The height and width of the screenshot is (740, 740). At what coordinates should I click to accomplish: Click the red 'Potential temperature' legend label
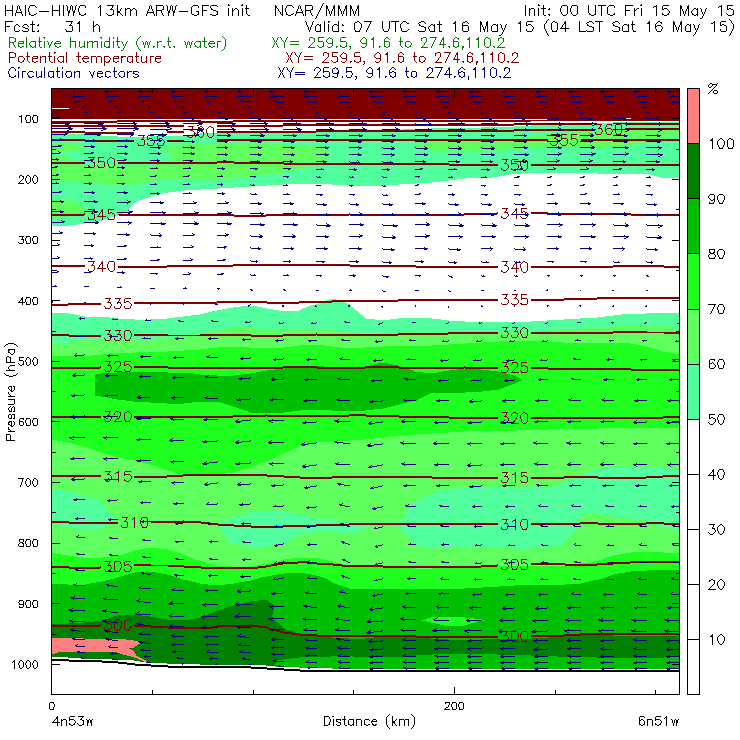85,58
